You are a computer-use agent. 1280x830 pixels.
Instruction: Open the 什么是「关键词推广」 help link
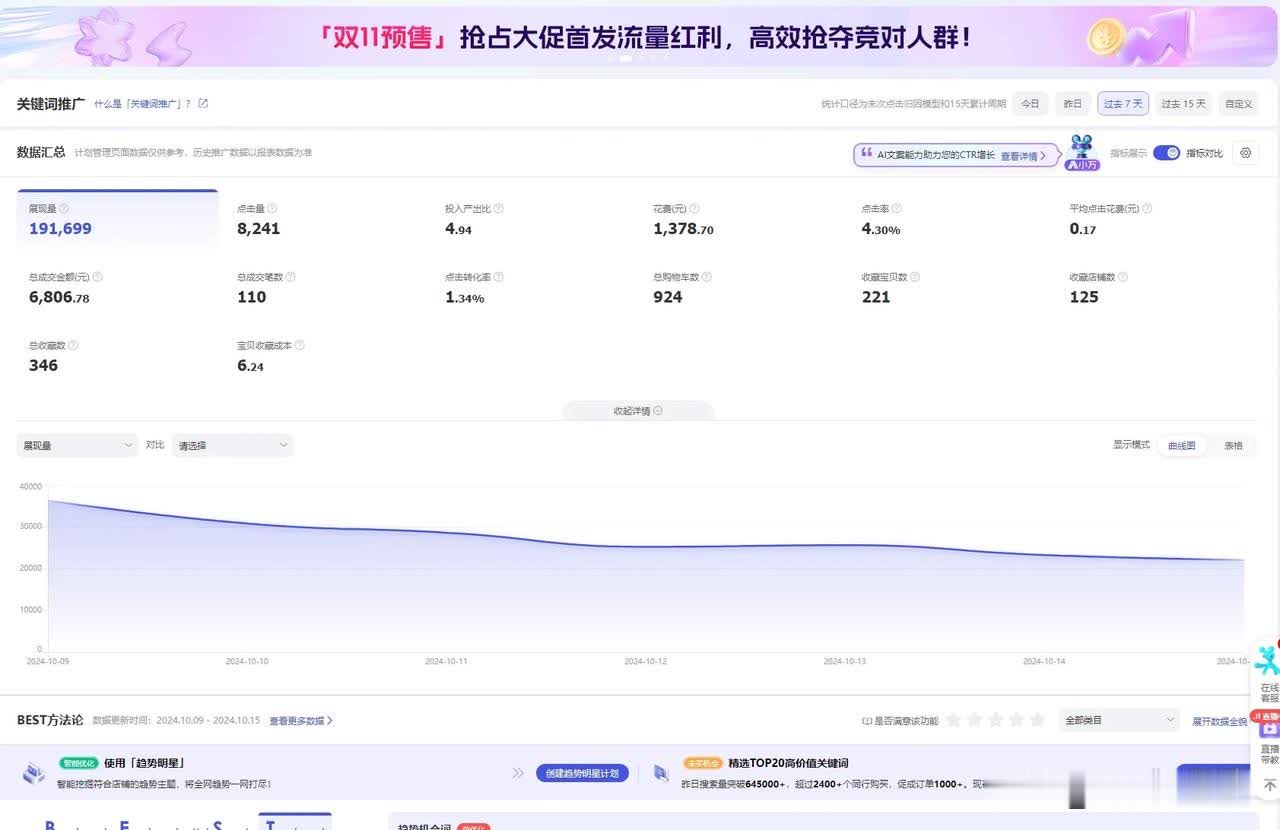click(x=142, y=103)
